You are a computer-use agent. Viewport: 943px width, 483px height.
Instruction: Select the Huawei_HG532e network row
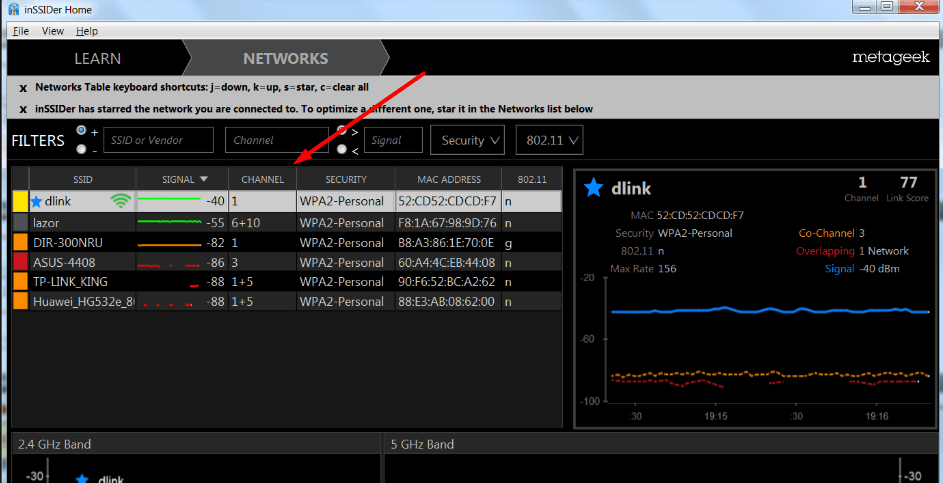[287, 301]
